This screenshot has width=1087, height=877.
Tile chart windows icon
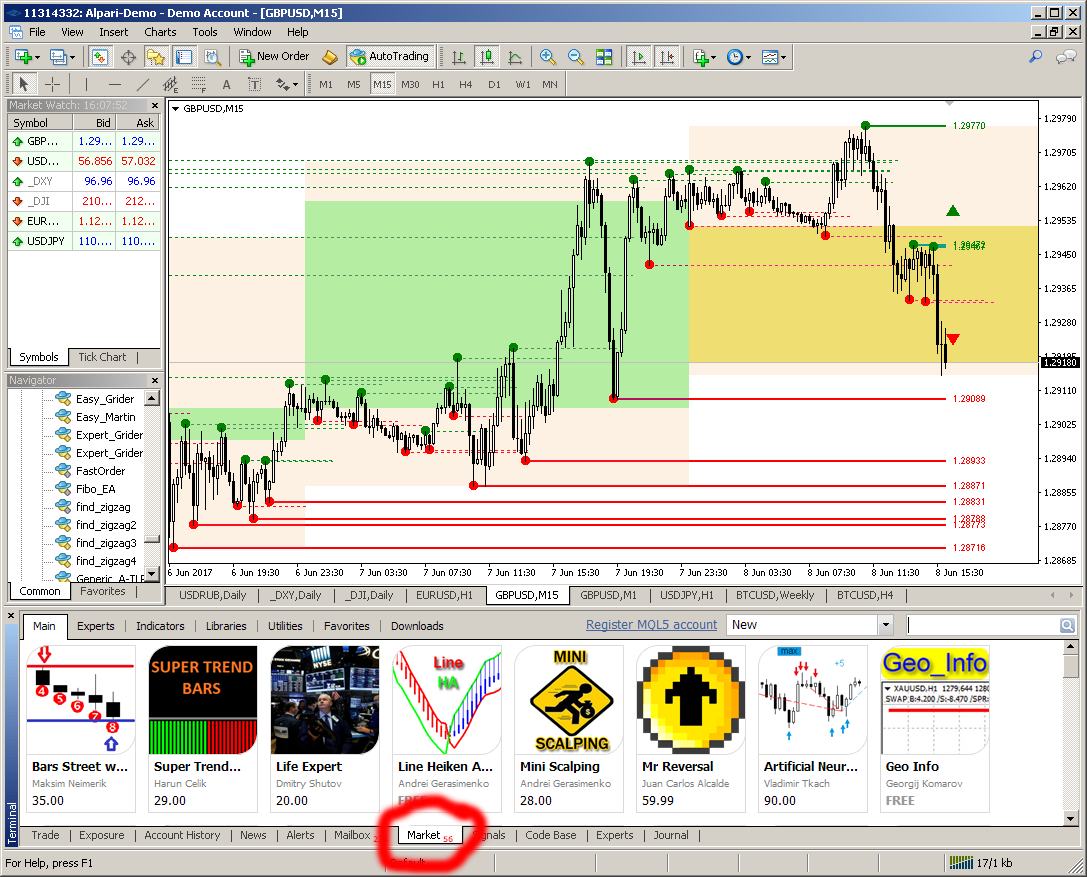pyautogui.click(x=604, y=57)
